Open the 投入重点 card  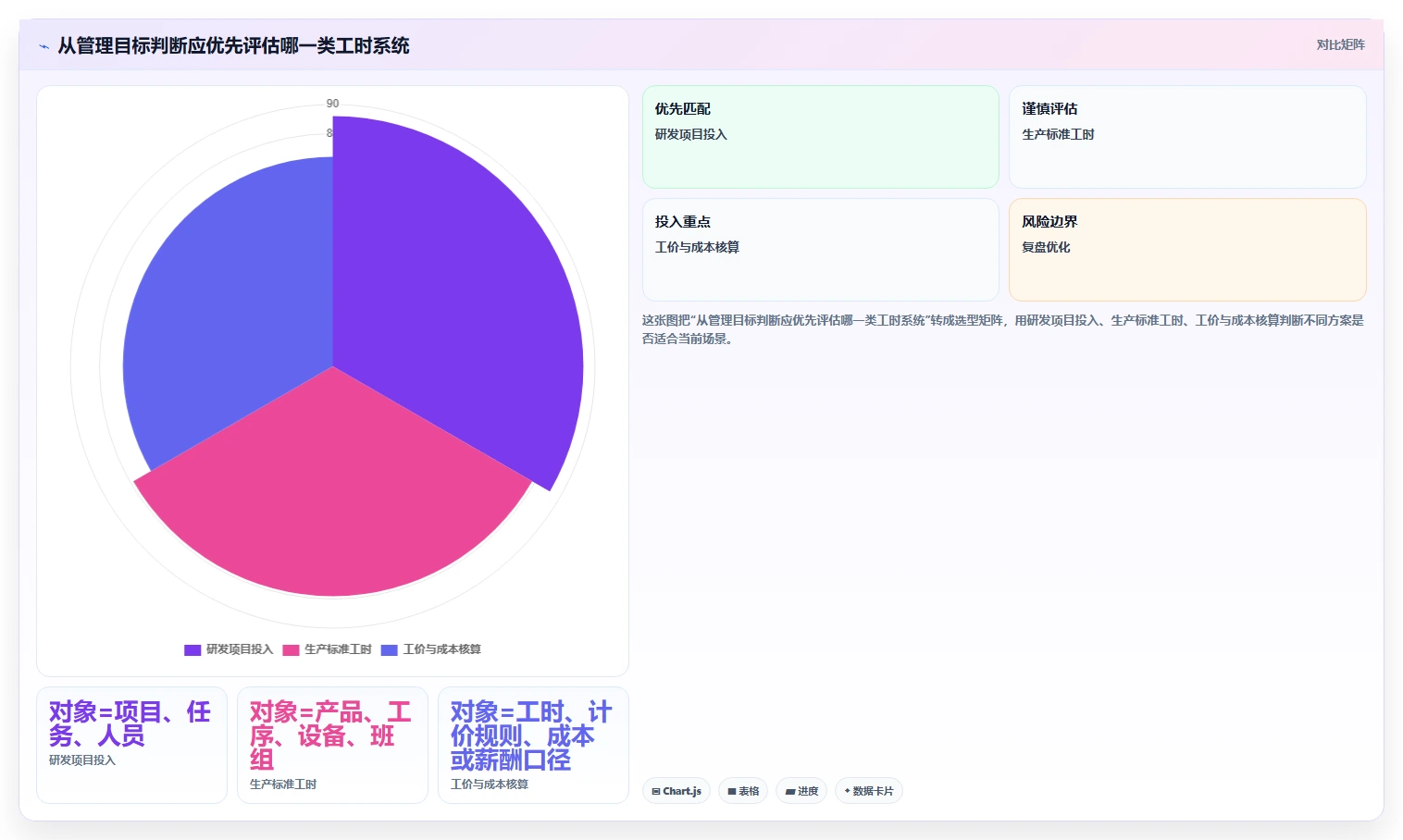pyautogui.click(x=820, y=250)
